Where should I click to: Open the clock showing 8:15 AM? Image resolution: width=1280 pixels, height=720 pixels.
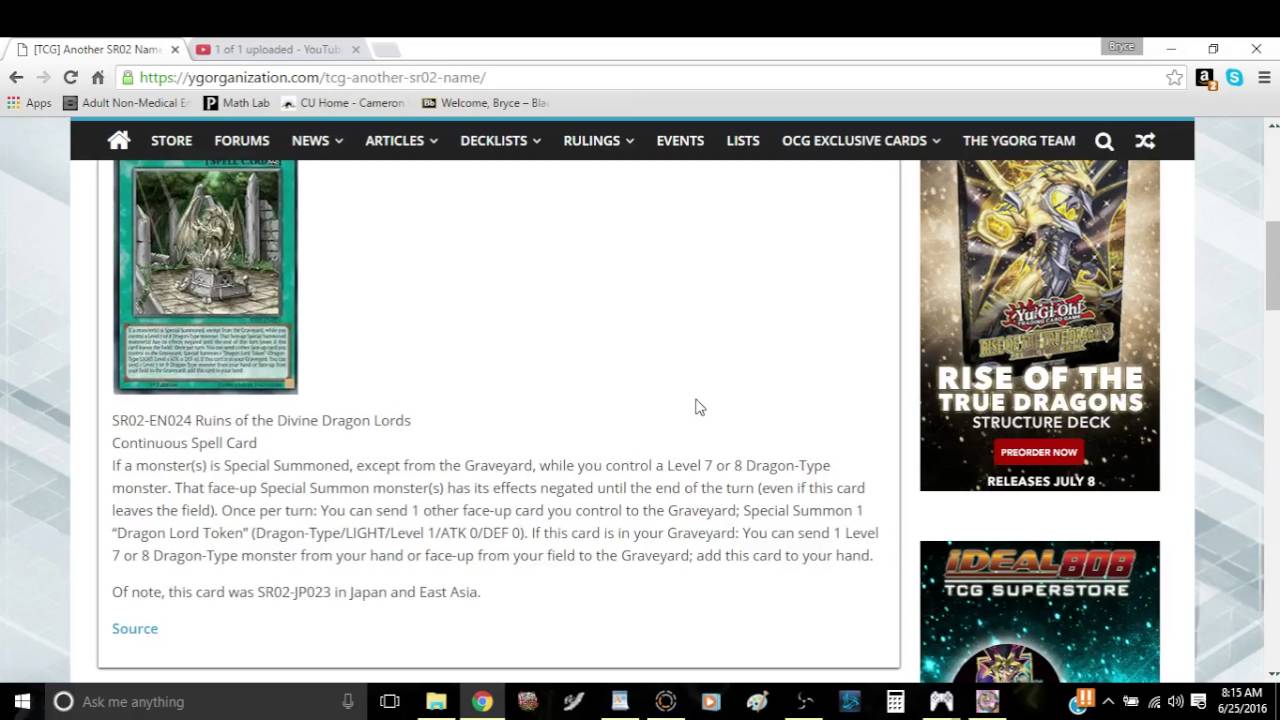click(x=1243, y=701)
